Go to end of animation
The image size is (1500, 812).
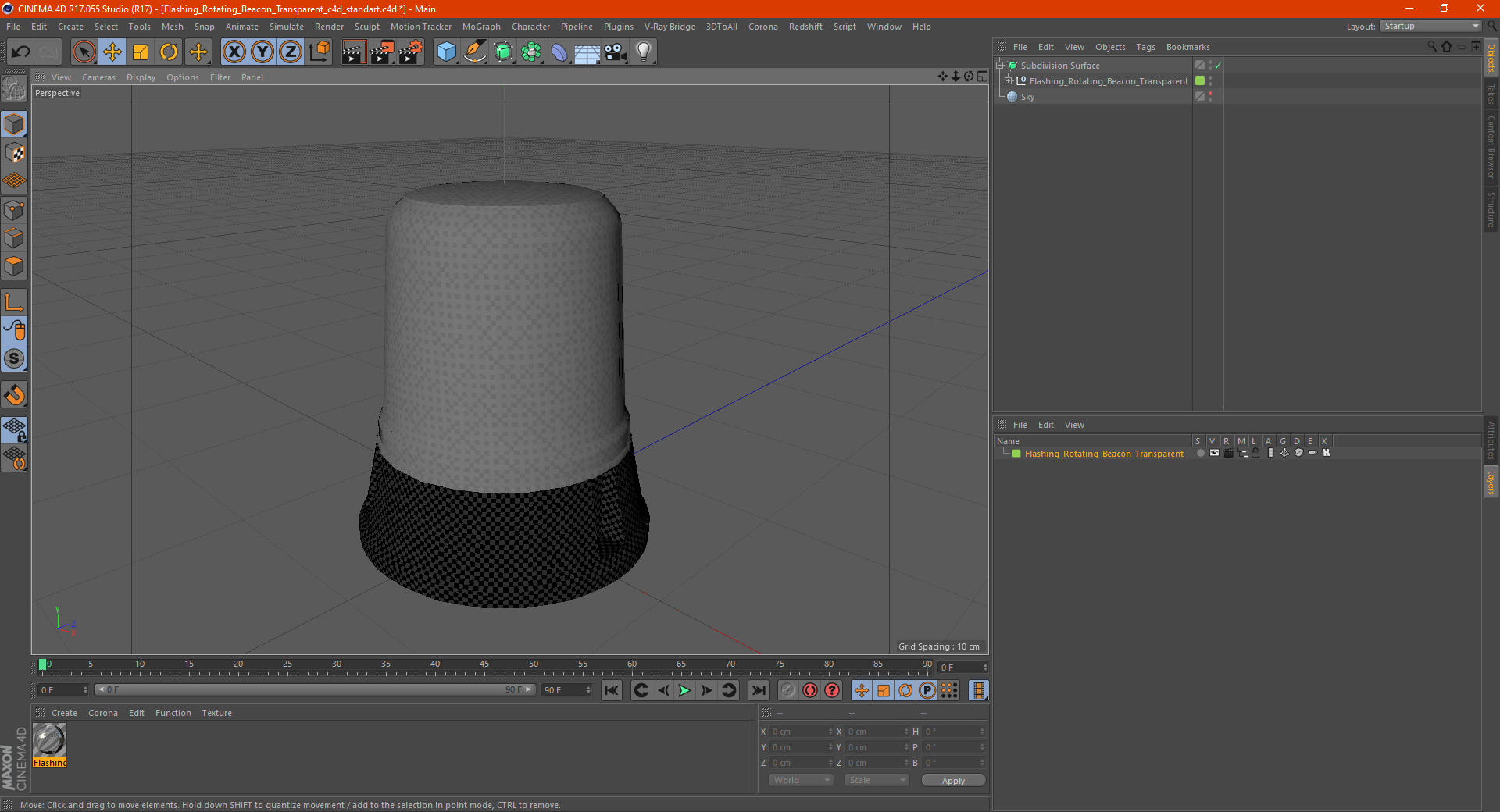[x=758, y=690]
